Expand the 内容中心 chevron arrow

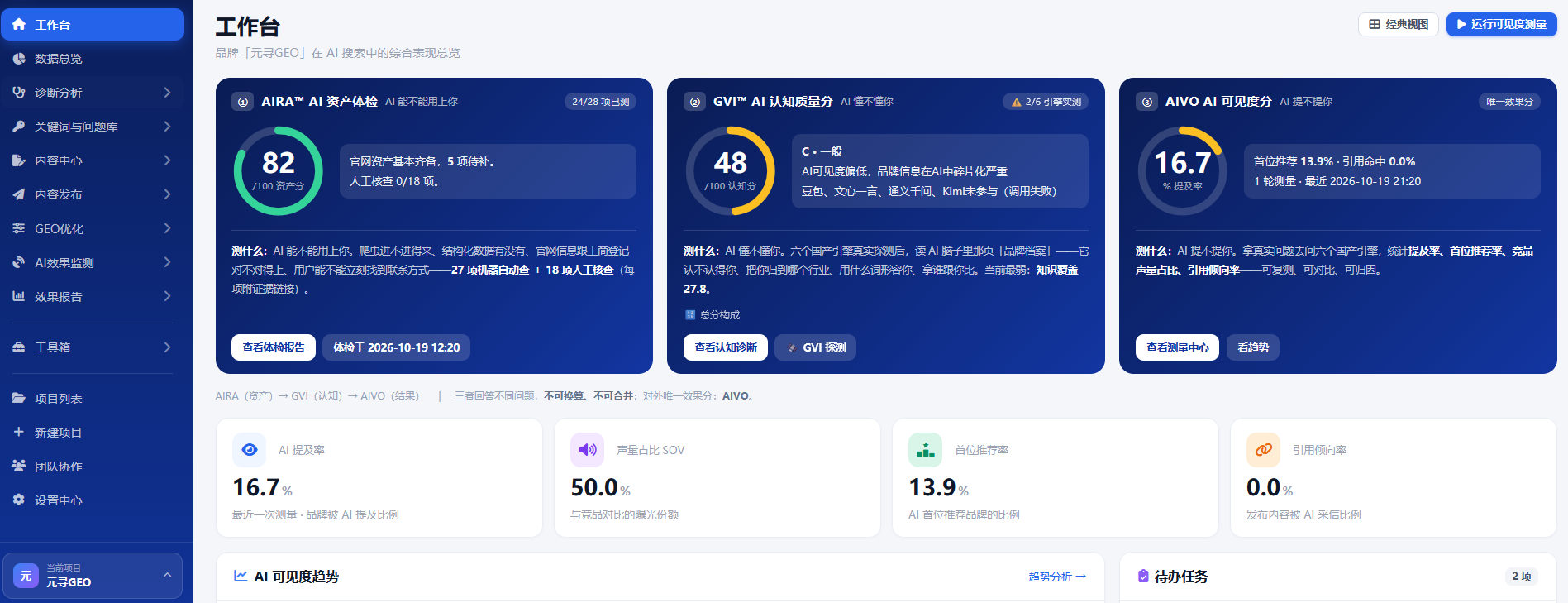pos(167,160)
